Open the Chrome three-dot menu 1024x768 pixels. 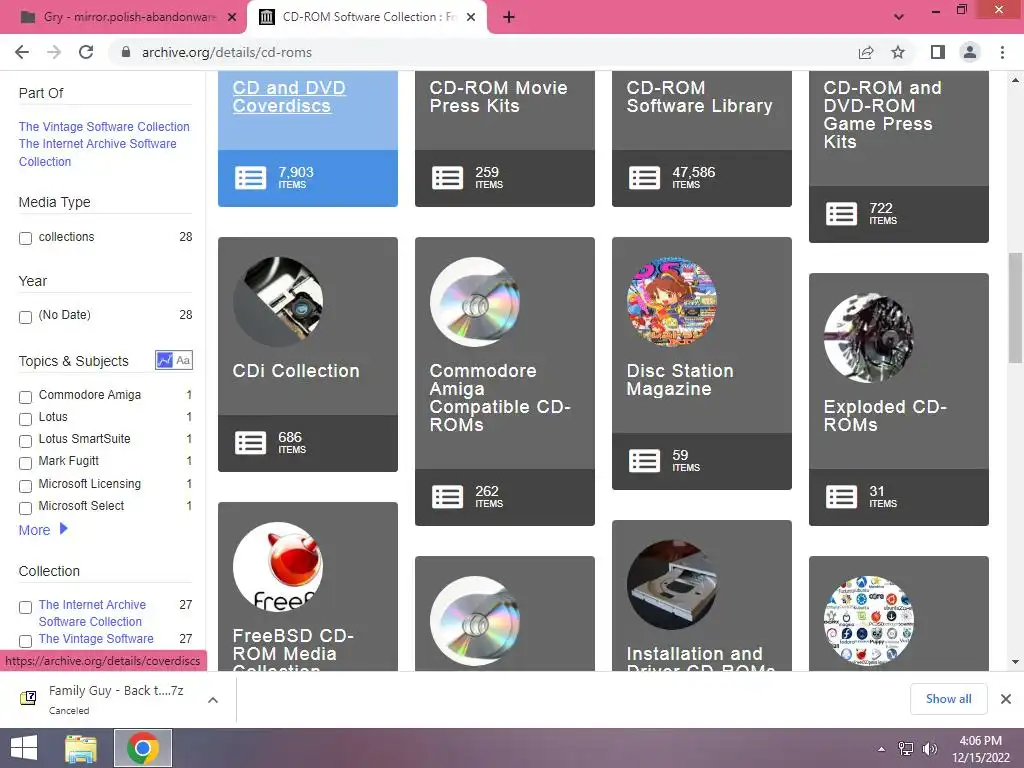tap(1002, 52)
